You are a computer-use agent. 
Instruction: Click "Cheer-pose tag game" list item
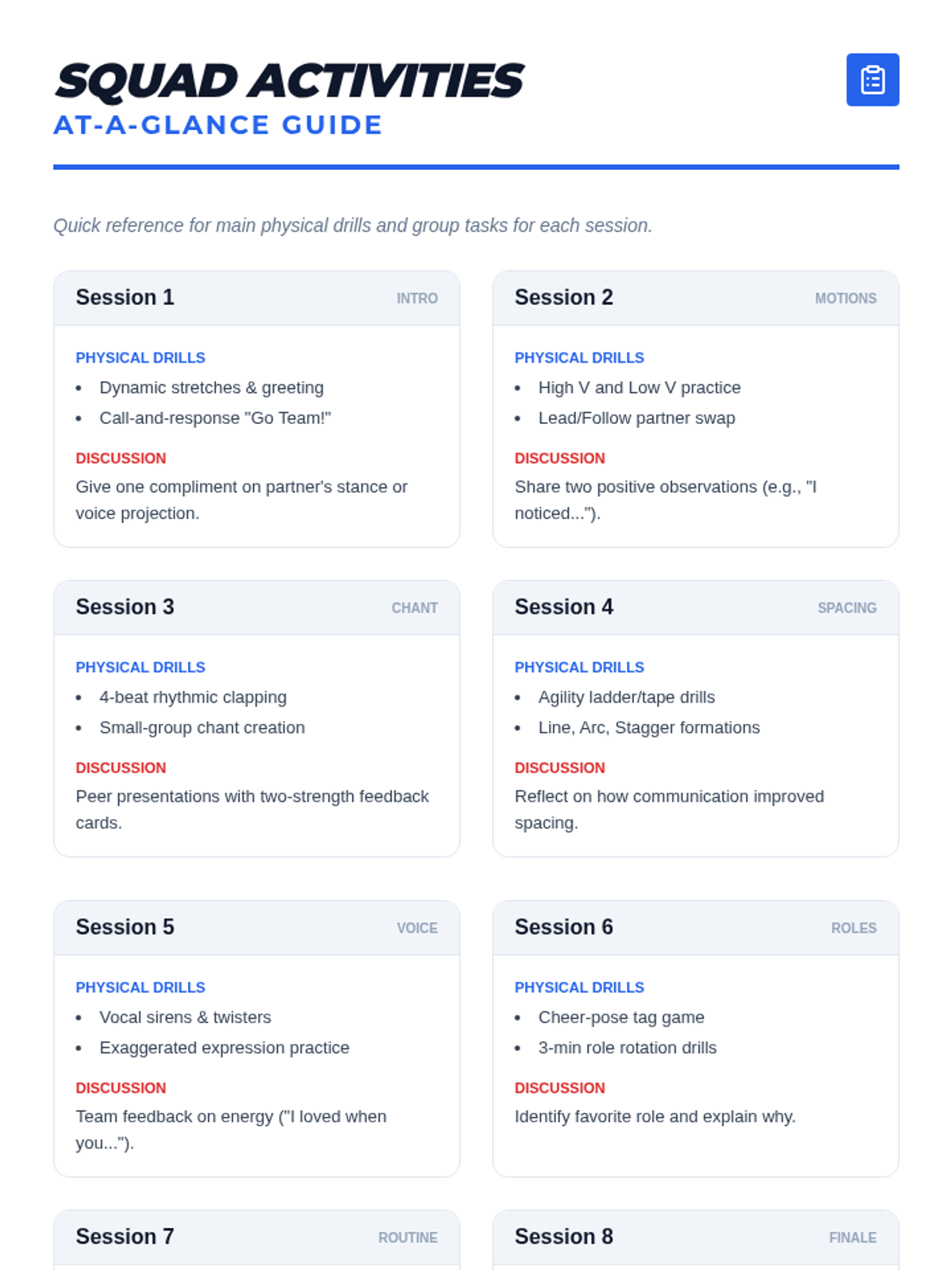pos(620,1017)
